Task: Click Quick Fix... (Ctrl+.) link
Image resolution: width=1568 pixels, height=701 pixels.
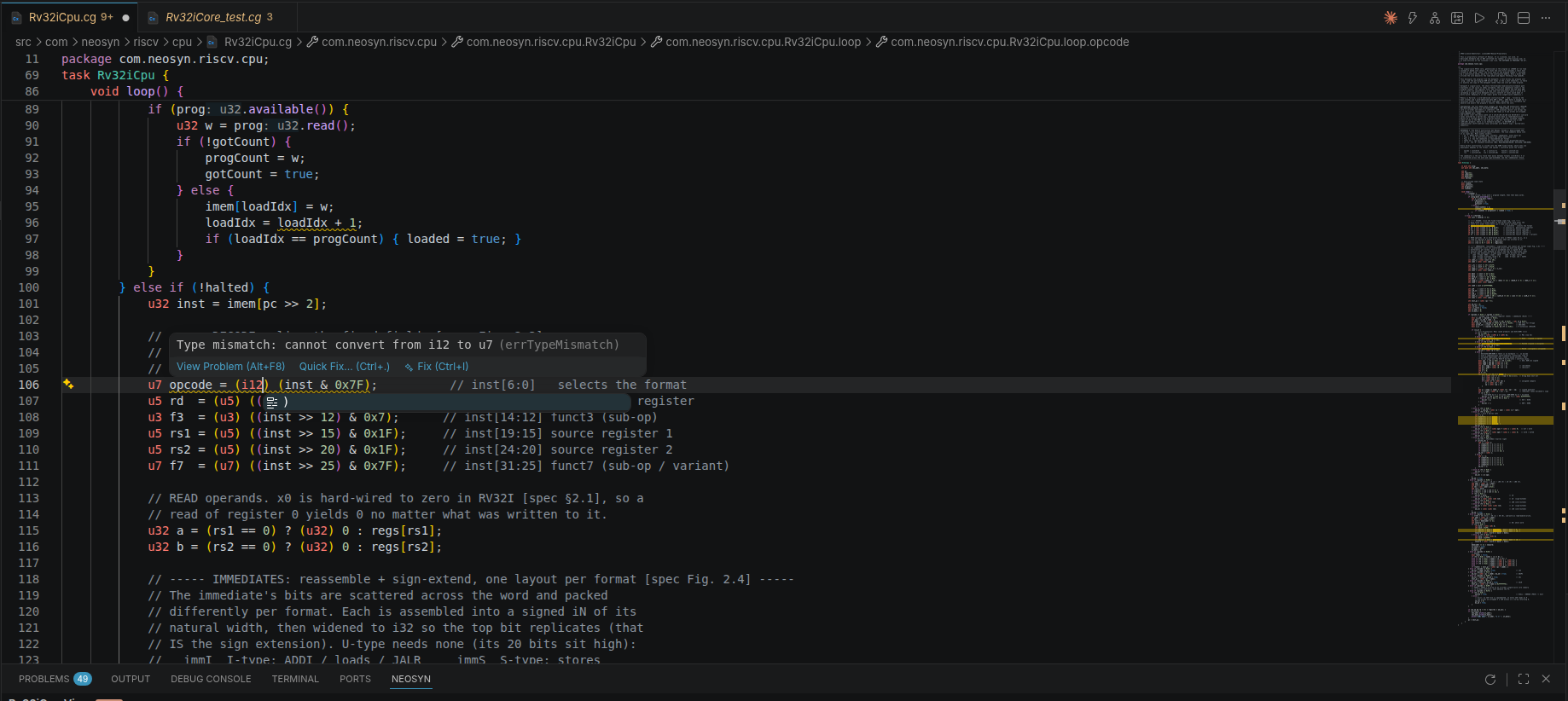Action: point(344,367)
